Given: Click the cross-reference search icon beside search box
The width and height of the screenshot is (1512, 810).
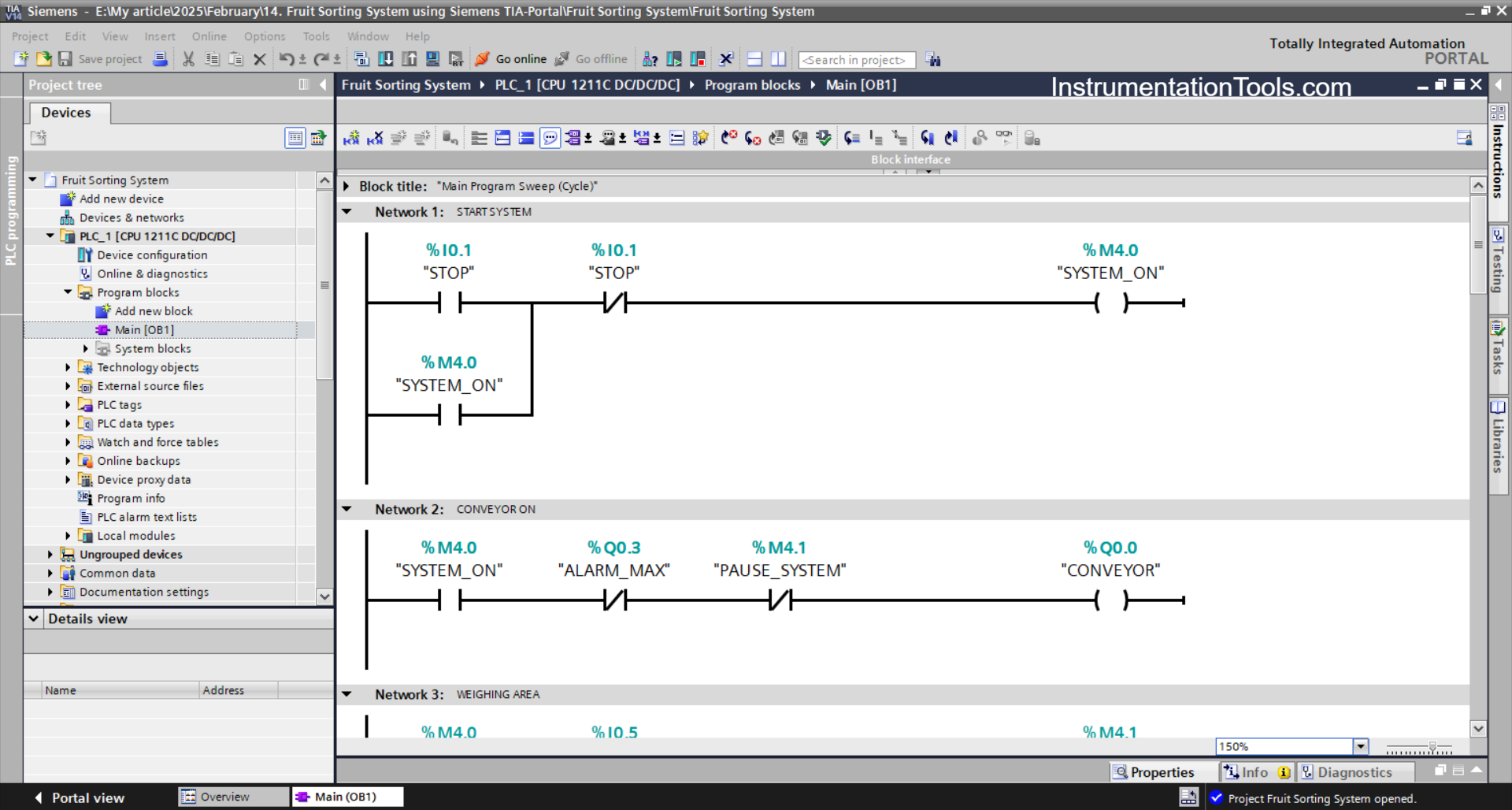Looking at the screenshot, I should (x=933, y=59).
